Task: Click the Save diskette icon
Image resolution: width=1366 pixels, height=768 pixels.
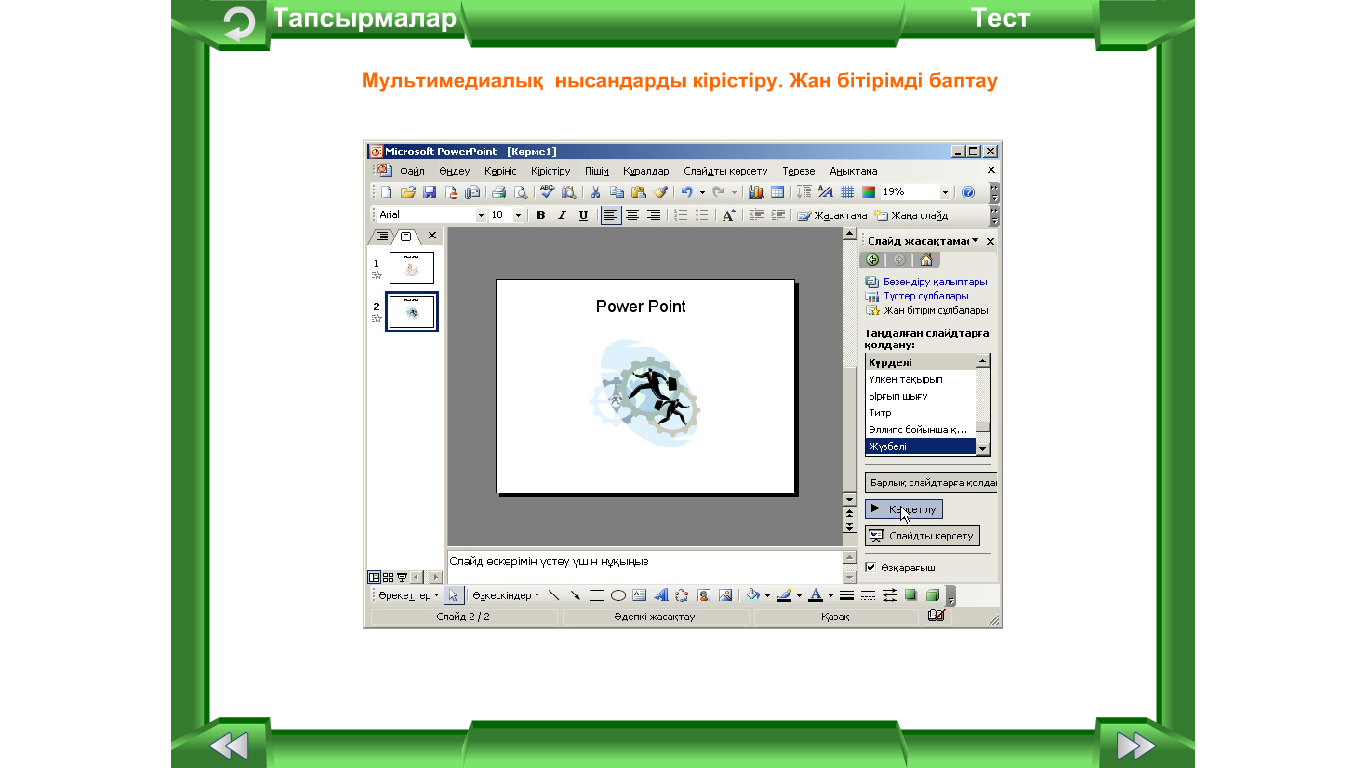Action: tap(429, 192)
